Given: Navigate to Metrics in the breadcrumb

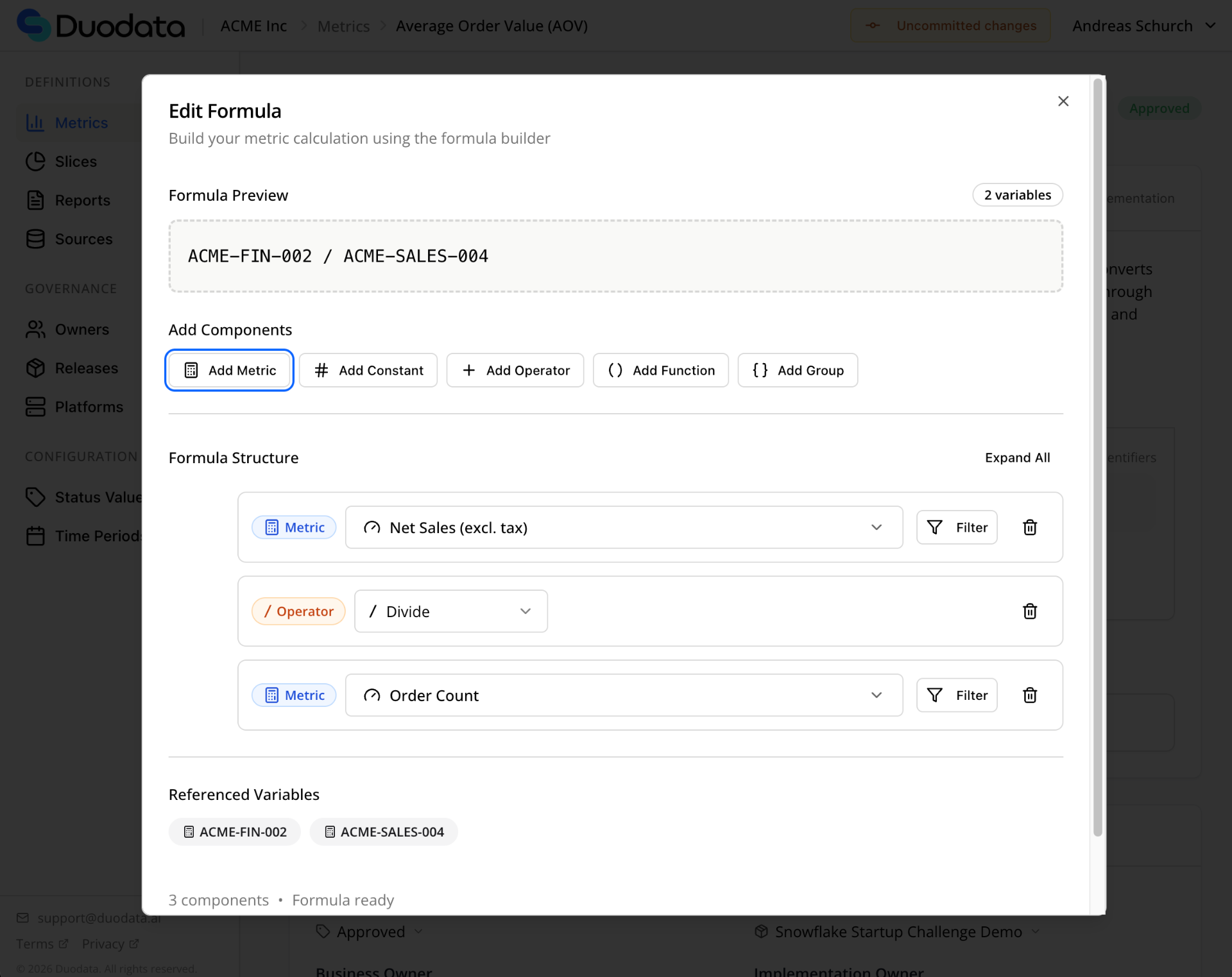Looking at the screenshot, I should [343, 26].
